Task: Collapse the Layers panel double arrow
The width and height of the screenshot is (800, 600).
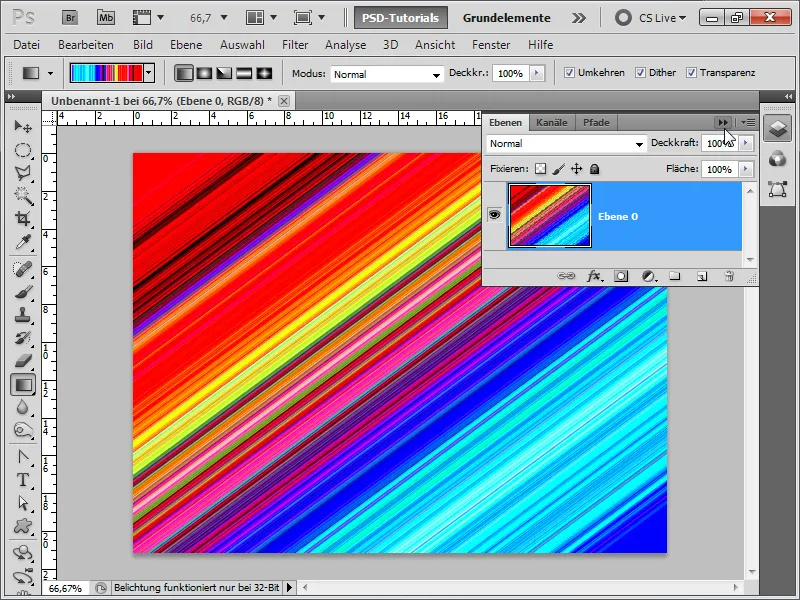Action: (722, 122)
